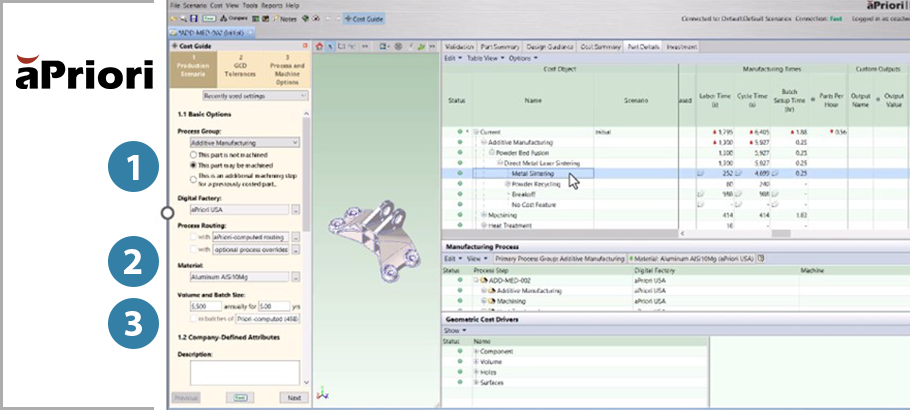Select the ADD-MED-002 (Initial) document tab
The image size is (910, 410).
(210, 33)
